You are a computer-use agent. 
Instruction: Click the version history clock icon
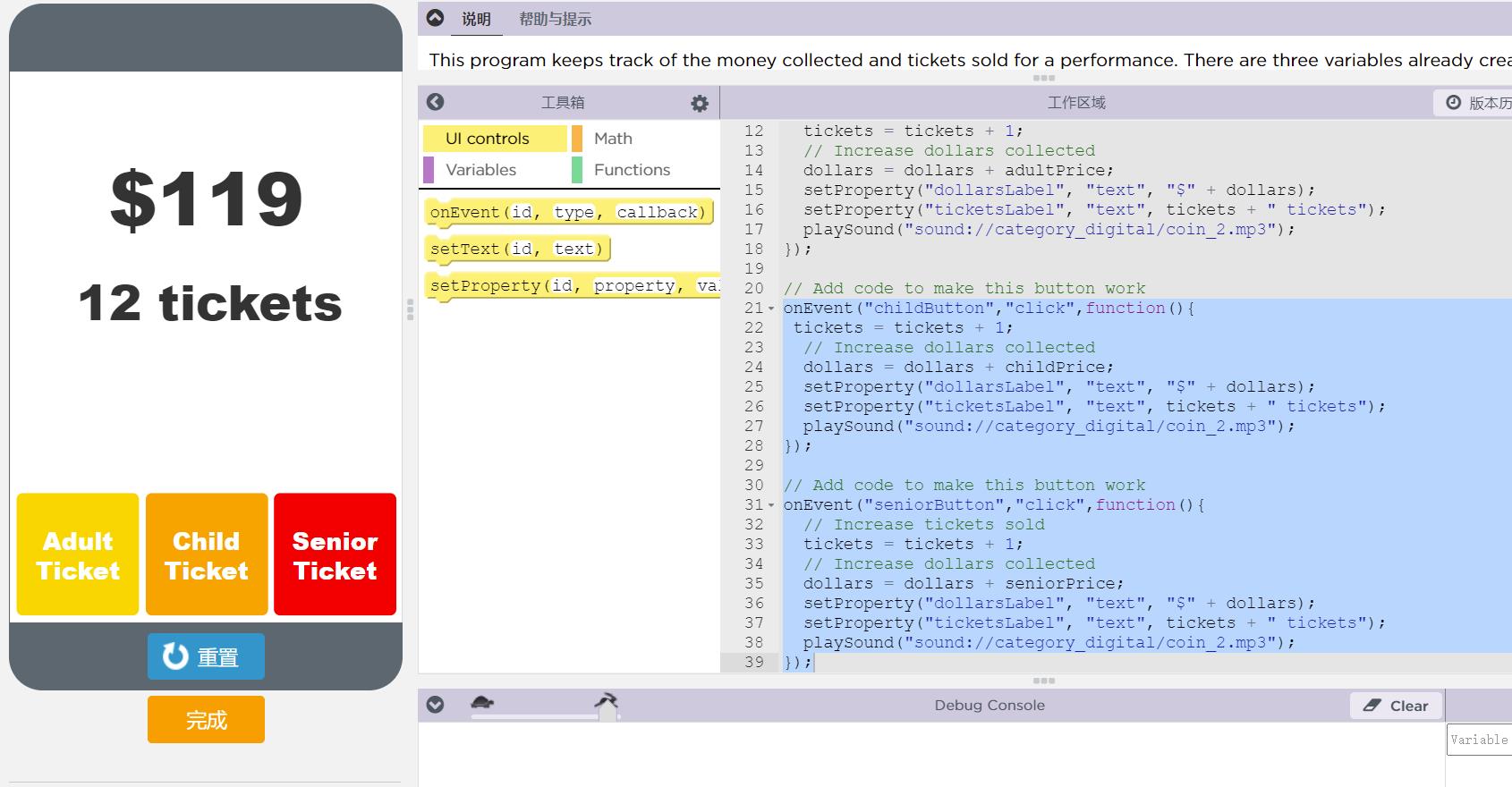(1453, 103)
